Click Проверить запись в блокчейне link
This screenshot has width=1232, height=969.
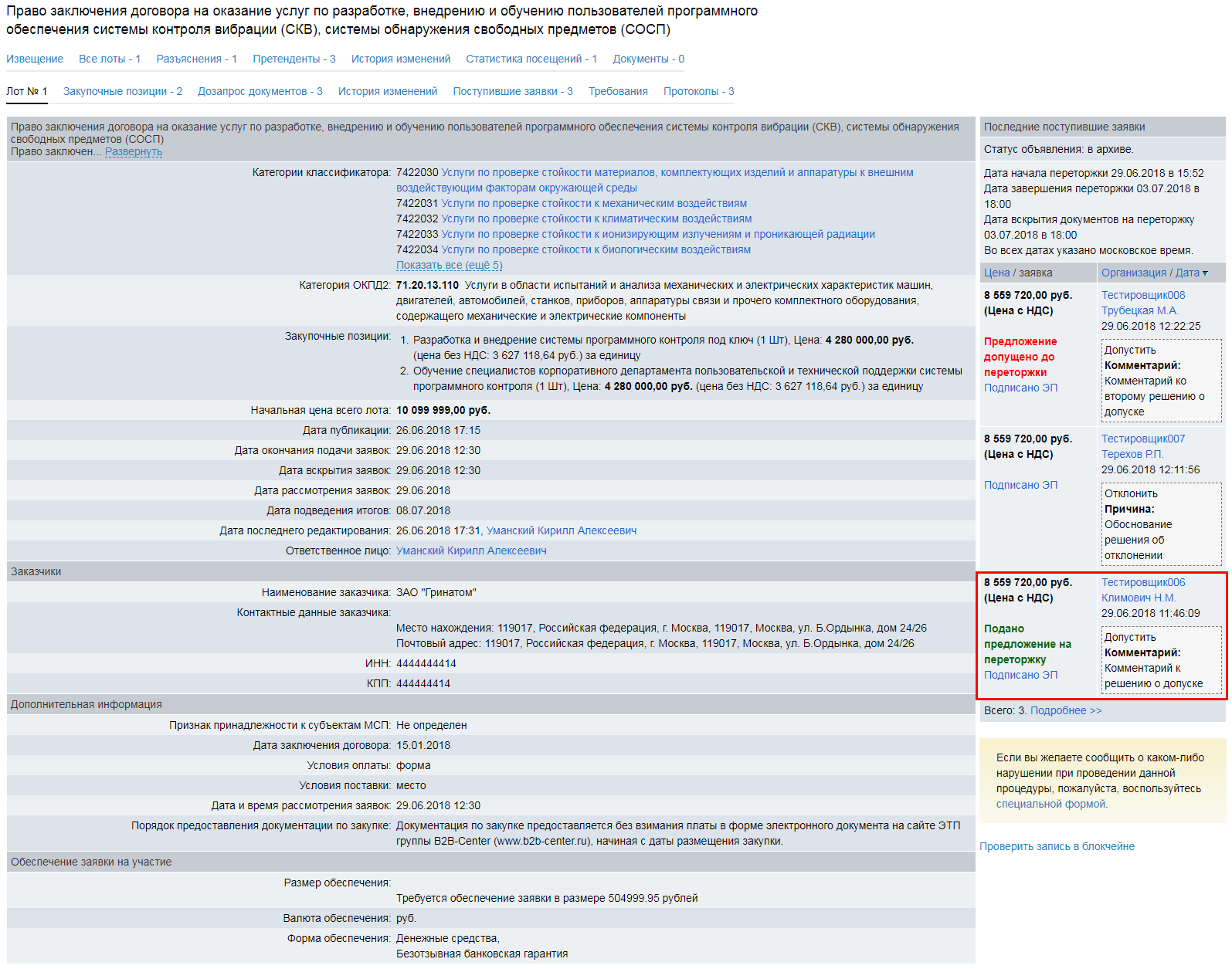coord(1057,847)
